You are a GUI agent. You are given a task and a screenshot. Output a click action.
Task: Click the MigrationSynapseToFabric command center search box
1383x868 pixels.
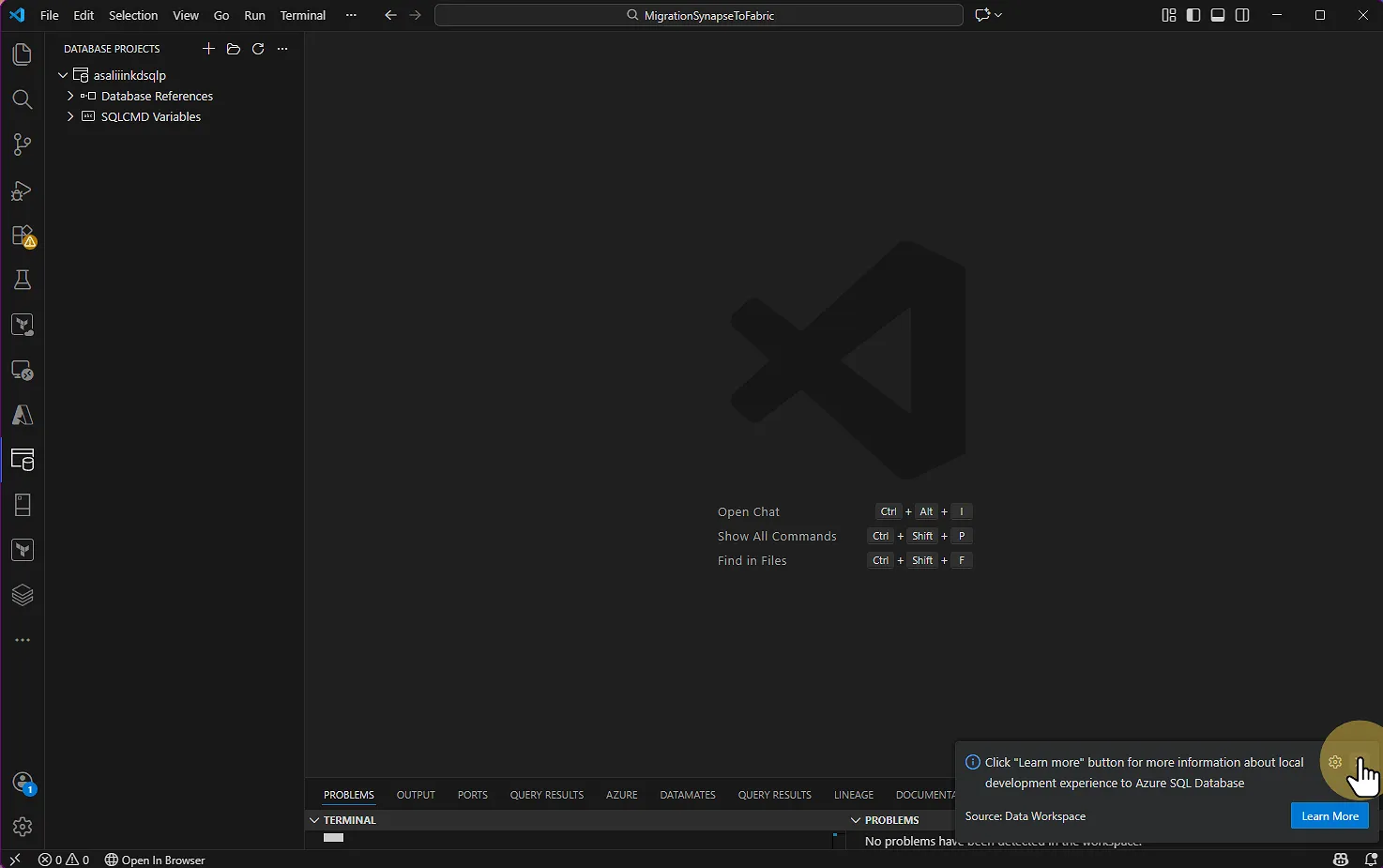(699, 15)
